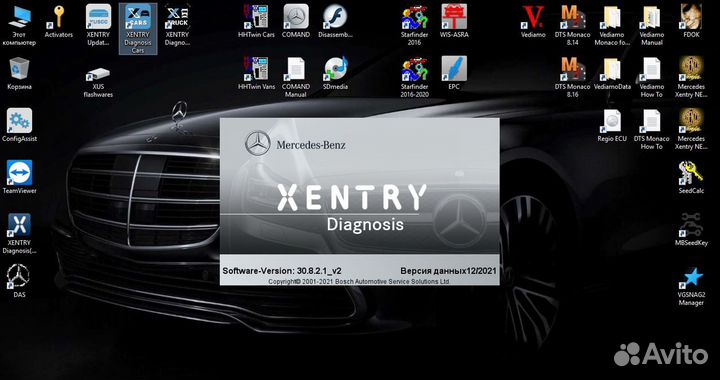Open Vediamo Monaco folder shortcut
The image size is (720, 380).
pos(612,26)
